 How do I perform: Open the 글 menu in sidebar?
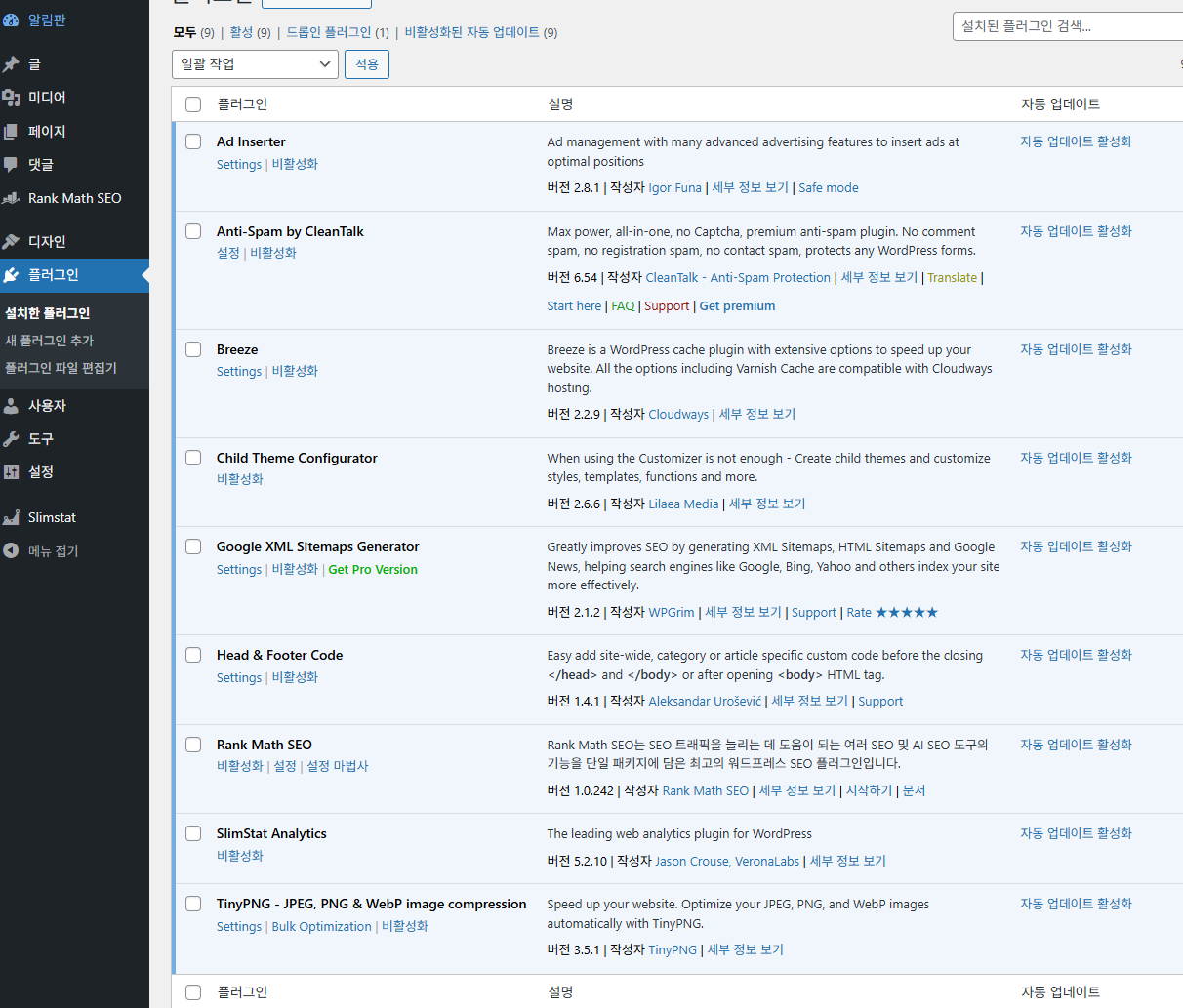(x=74, y=64)
